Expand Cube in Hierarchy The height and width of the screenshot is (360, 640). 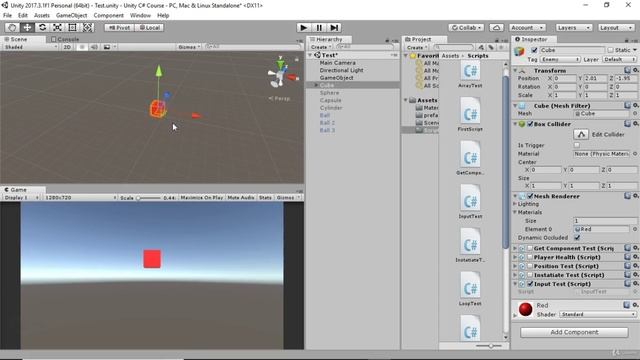pyautogui.click(x=316, y=85)
